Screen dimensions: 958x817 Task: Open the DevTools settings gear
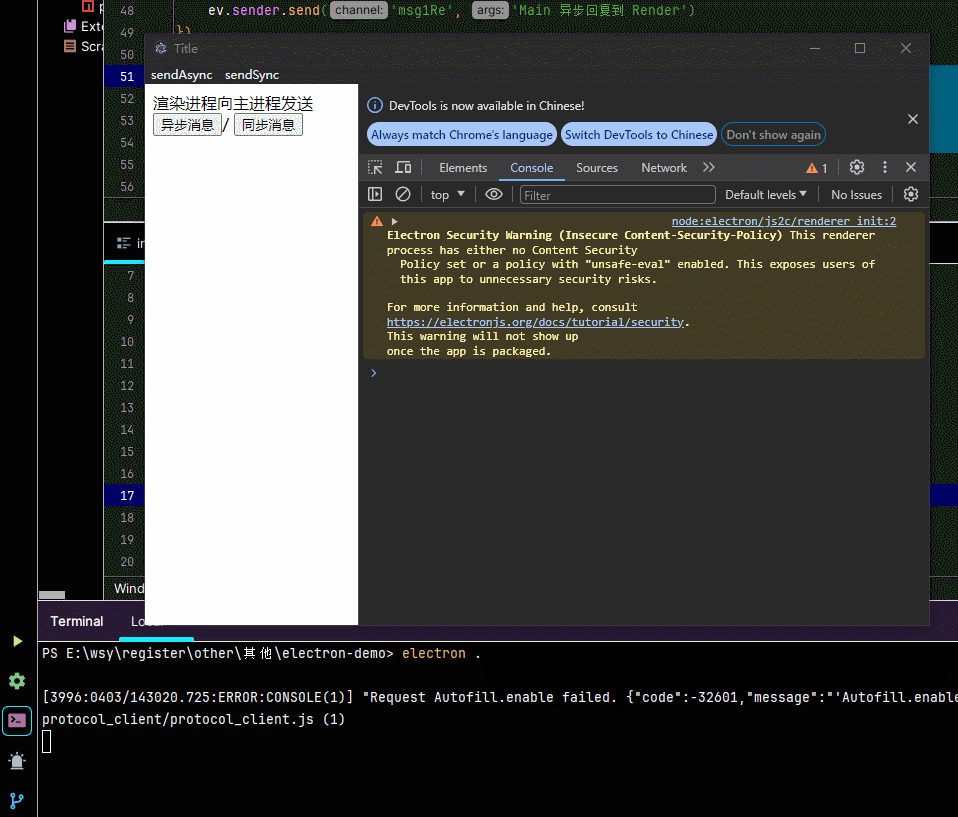click(x=857, y=167)
